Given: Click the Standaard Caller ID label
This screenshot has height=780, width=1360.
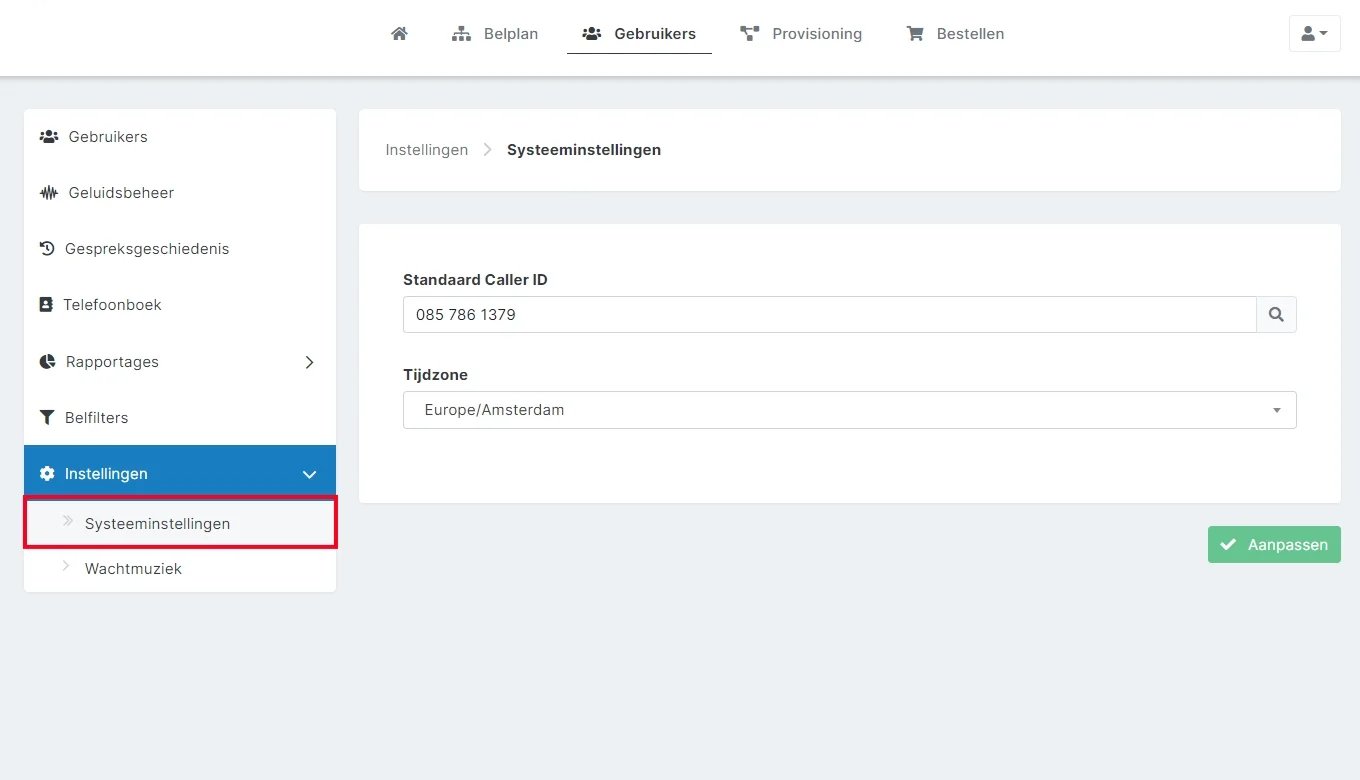Looking at the screenshot, I should point(475,280).
